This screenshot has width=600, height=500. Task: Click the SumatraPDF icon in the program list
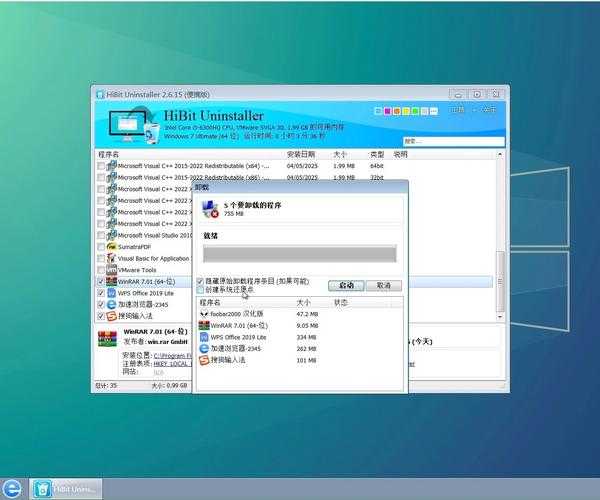pyautogui.click(x=112, y=245)
